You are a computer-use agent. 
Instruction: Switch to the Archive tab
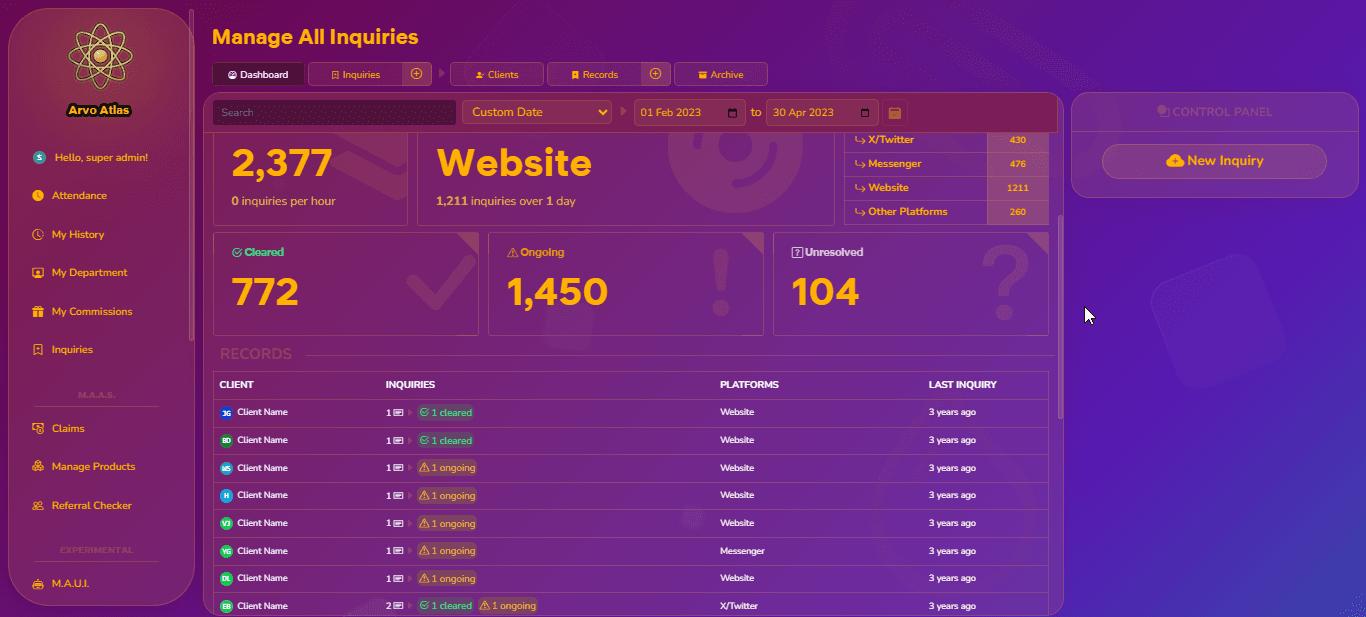tap(720, 75)
